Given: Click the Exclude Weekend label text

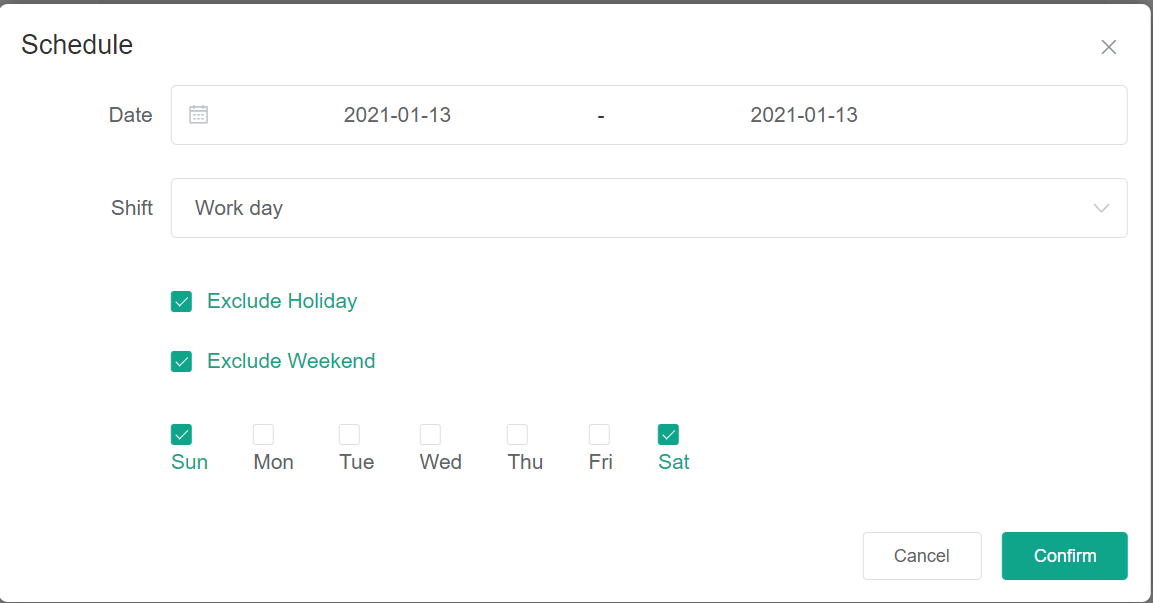Looking at the screenshot, I should tap(291, 361).
